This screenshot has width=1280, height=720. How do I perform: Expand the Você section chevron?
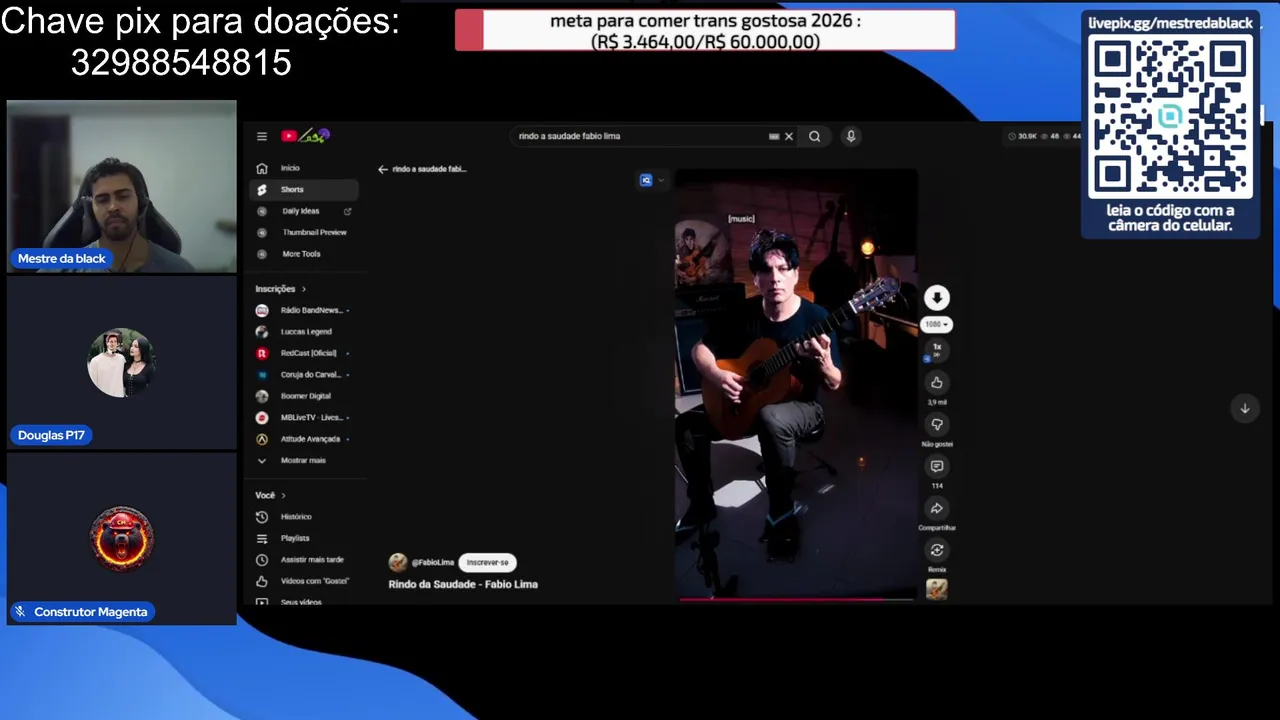click(x=283, y=495)
